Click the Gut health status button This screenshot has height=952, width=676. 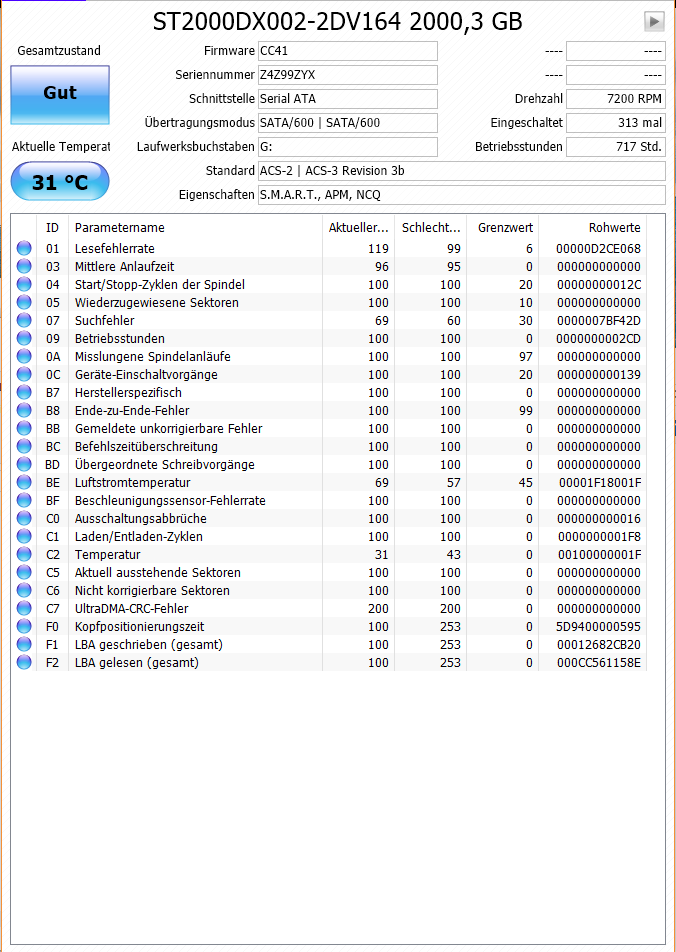[60, 95]
